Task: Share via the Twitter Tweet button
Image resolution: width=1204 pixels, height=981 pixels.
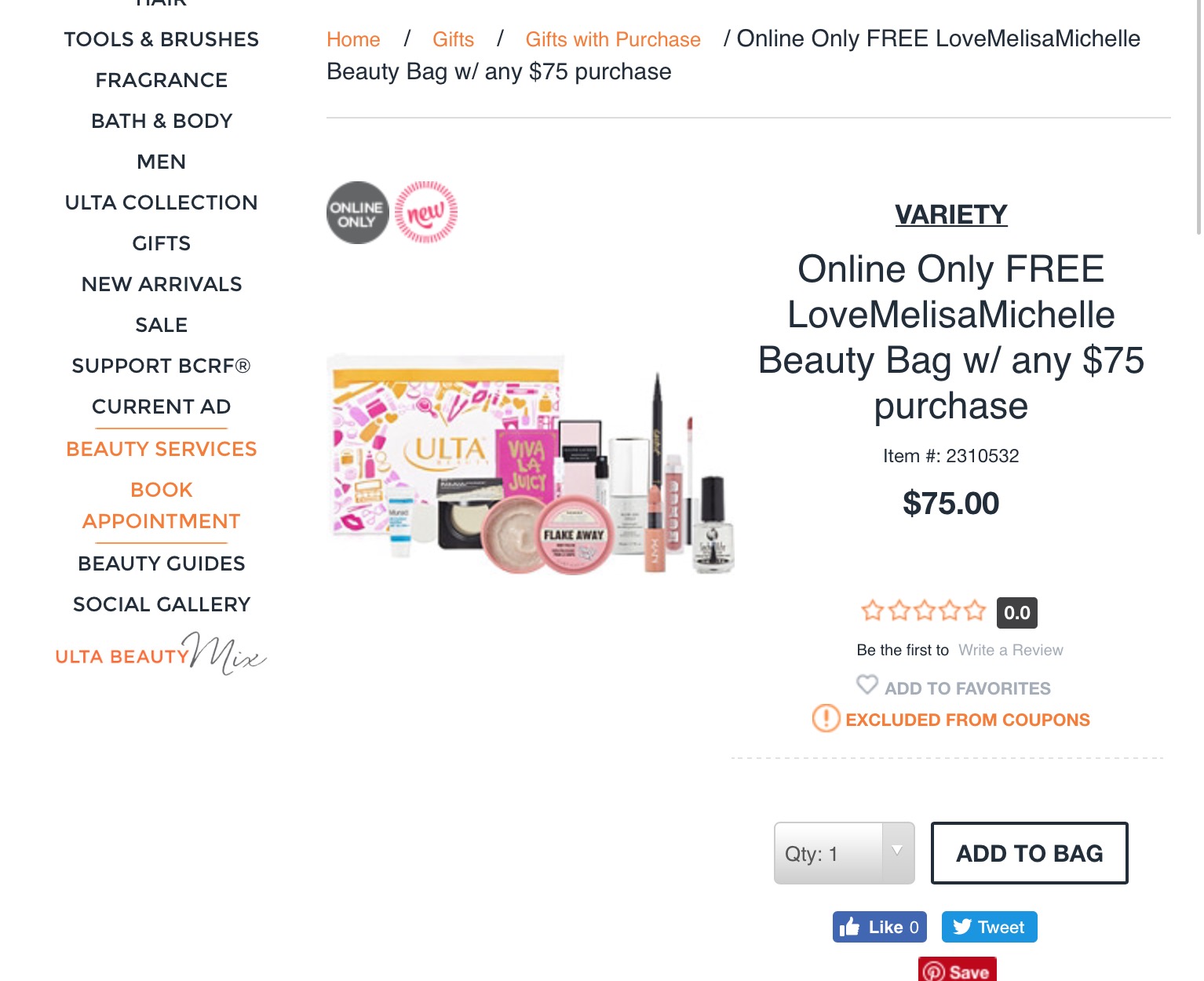Action: [x=989, y=927]
